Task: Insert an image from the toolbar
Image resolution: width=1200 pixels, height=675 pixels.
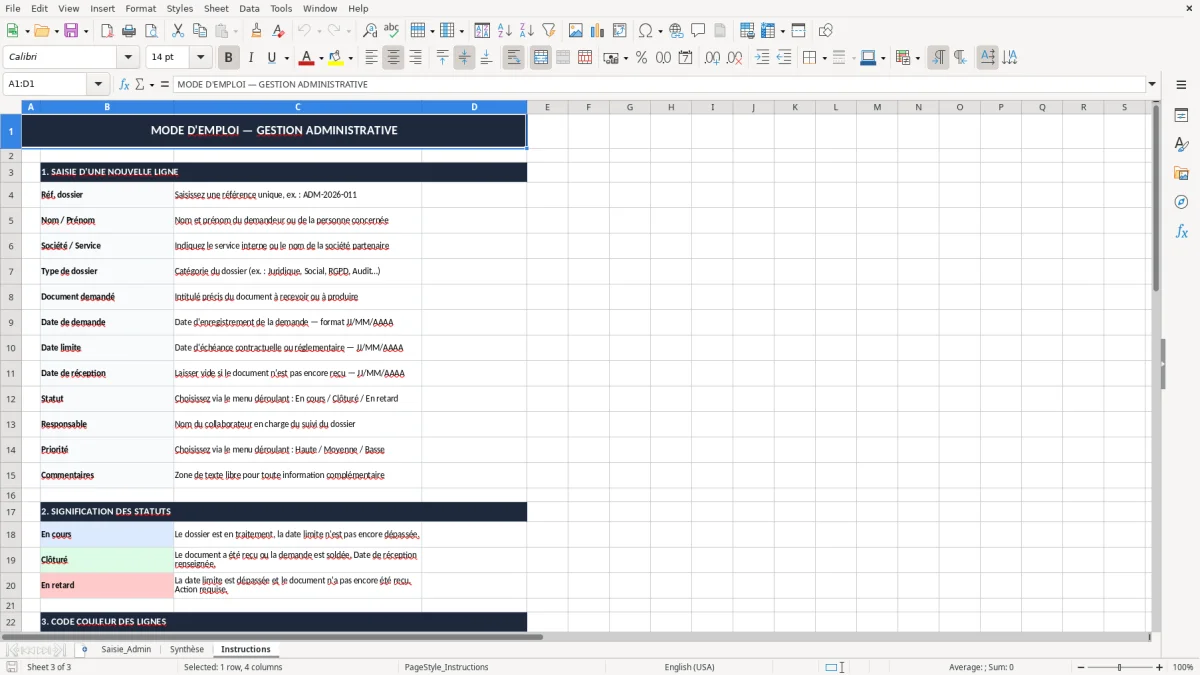Action: (576, 31)
